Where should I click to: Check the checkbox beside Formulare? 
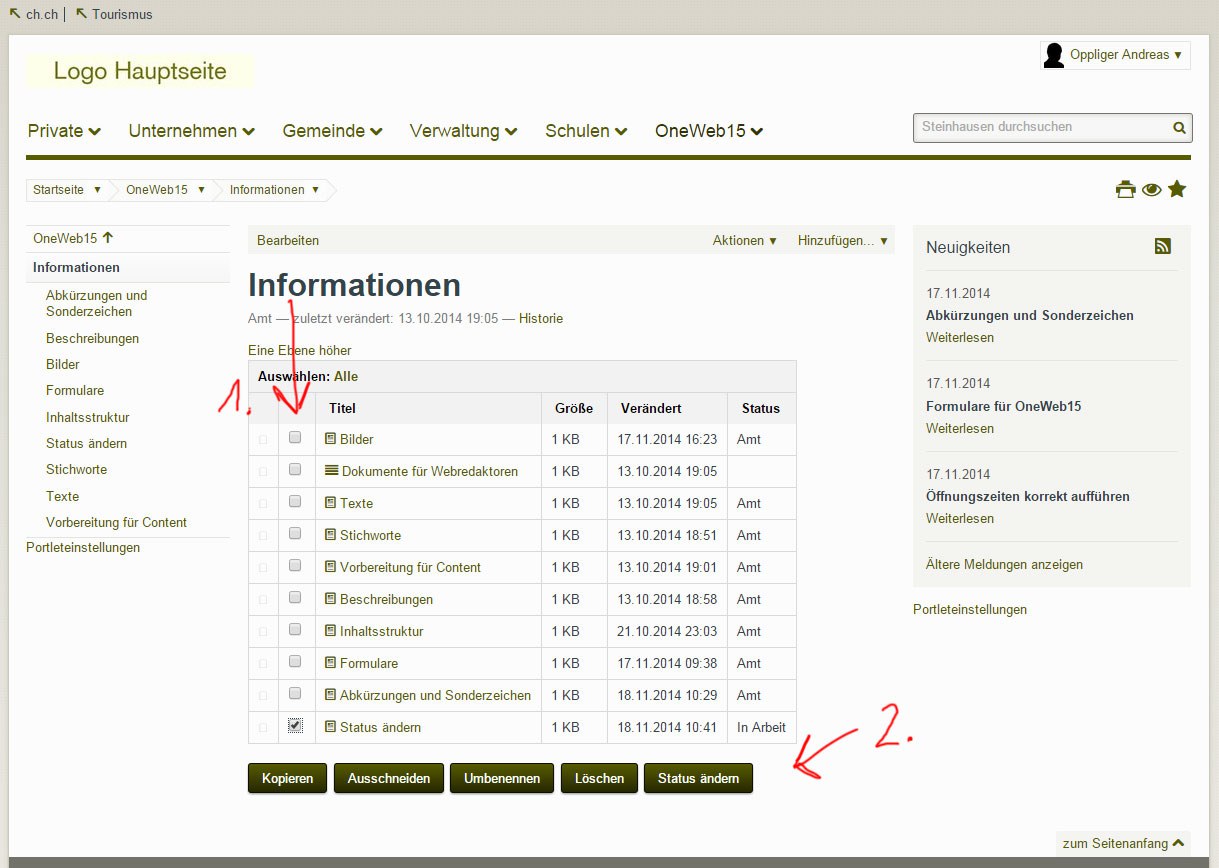coord(294,661)
